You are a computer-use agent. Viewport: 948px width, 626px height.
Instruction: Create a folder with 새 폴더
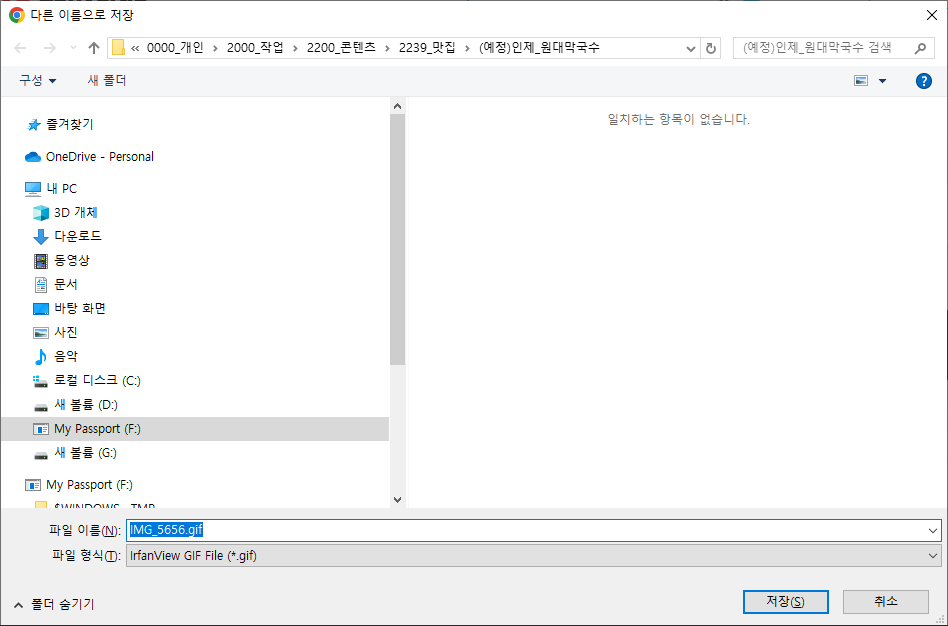tap(105, 81)
